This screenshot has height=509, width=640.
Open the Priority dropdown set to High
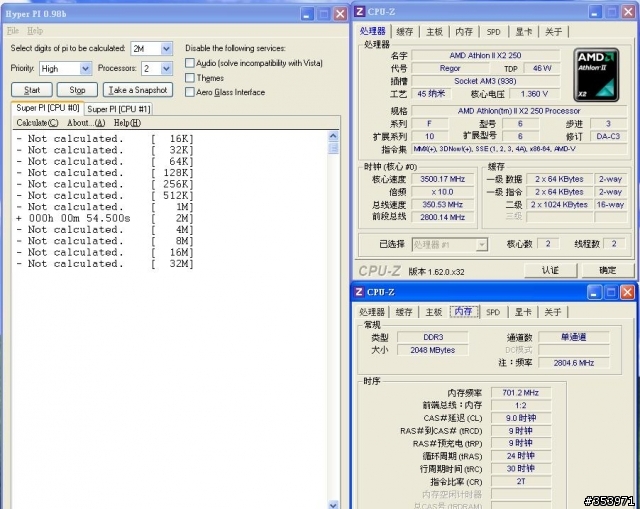coord(85,69)
